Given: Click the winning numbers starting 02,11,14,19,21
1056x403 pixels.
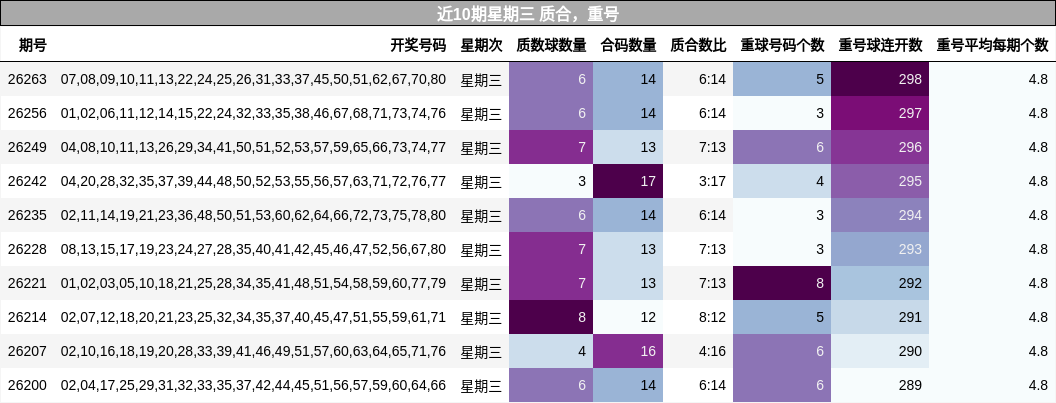Looking at the screenshot, I should coord(253,216).
